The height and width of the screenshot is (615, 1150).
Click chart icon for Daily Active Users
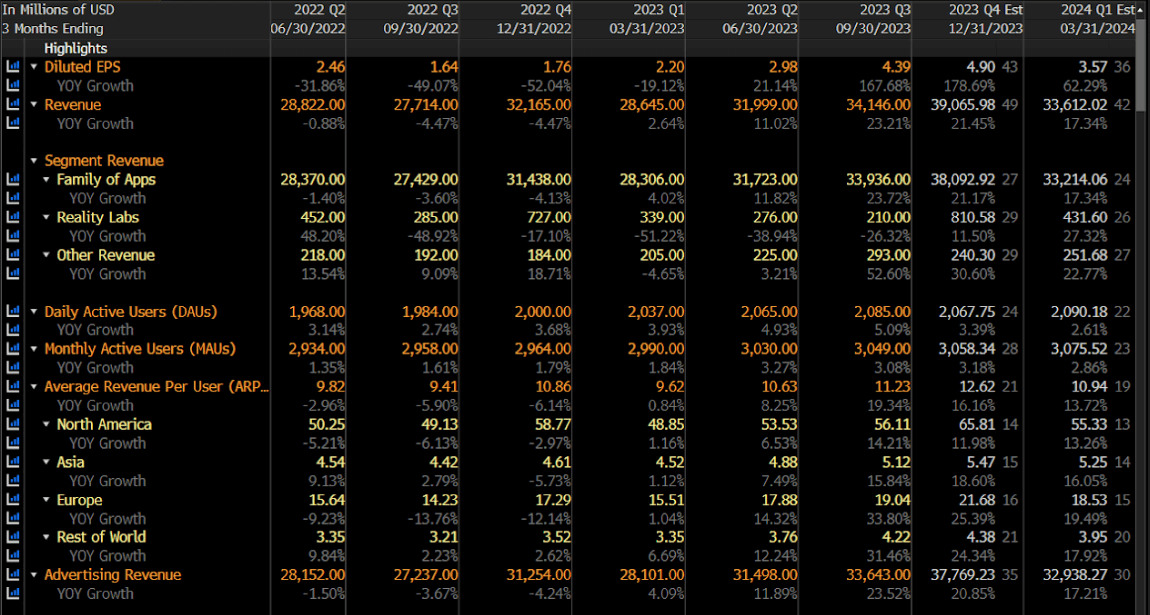[x=13, y=312]
